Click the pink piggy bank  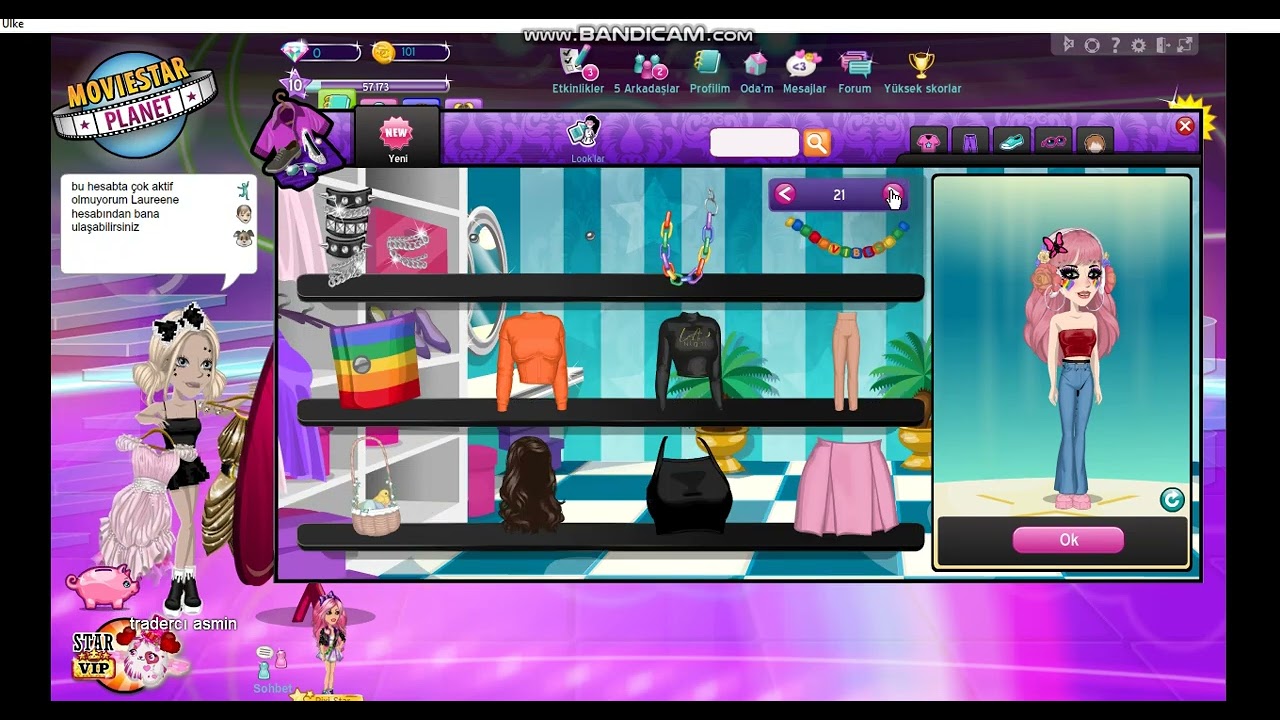click(x=102, y=586)
